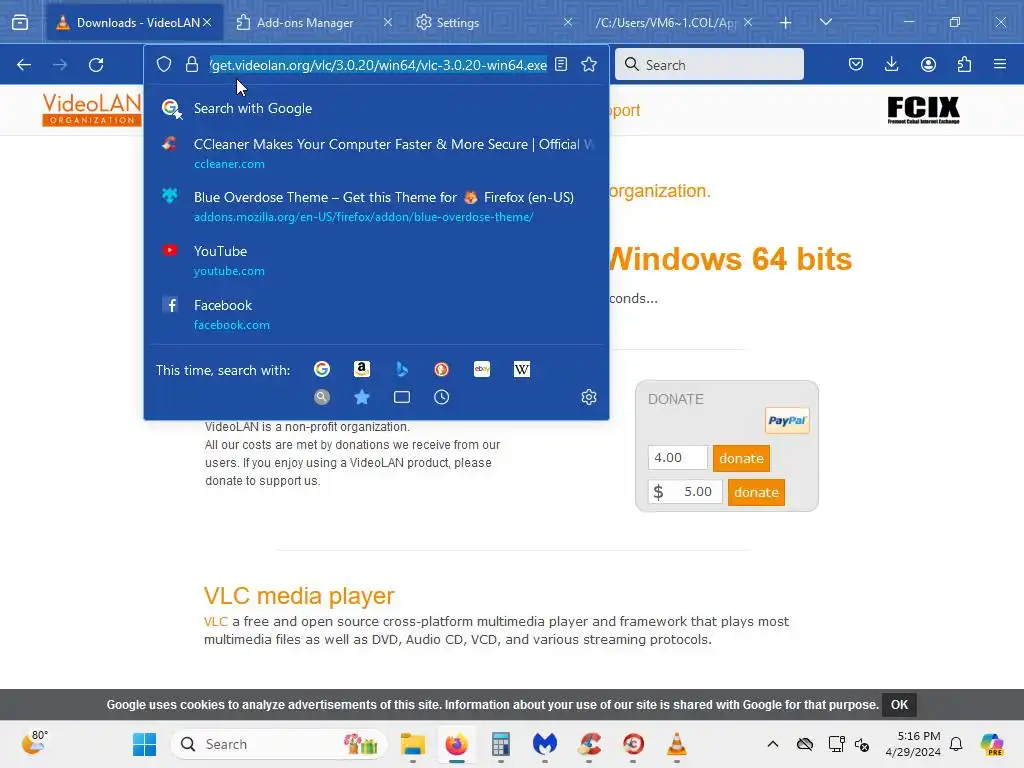Search history with the clock shortcut

pos(441,397)
